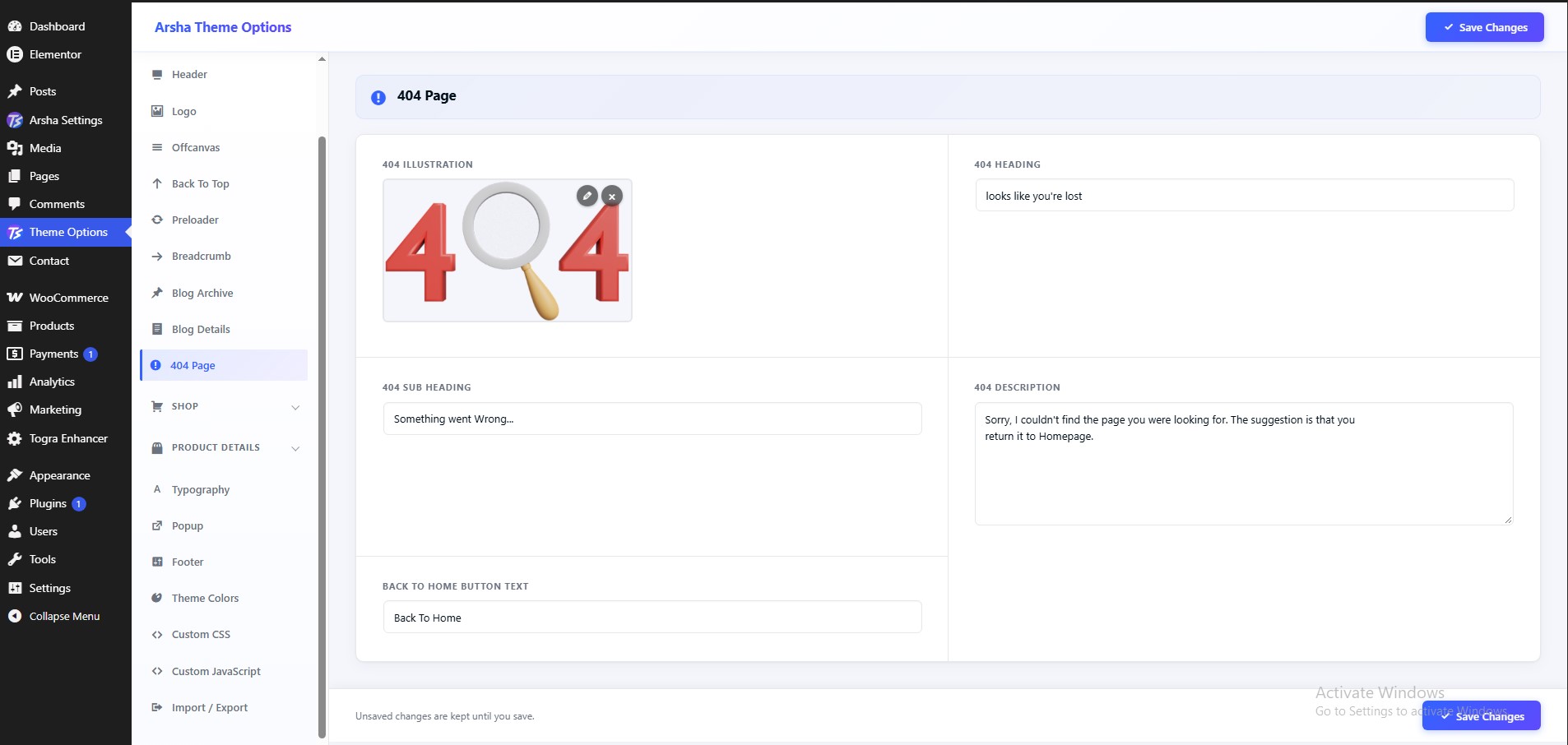This screenshot has width=1568, height=745.
Task: Click the pencil edit icon on 404 illustration
Action: pyautogui.click(x=587, y=196)
